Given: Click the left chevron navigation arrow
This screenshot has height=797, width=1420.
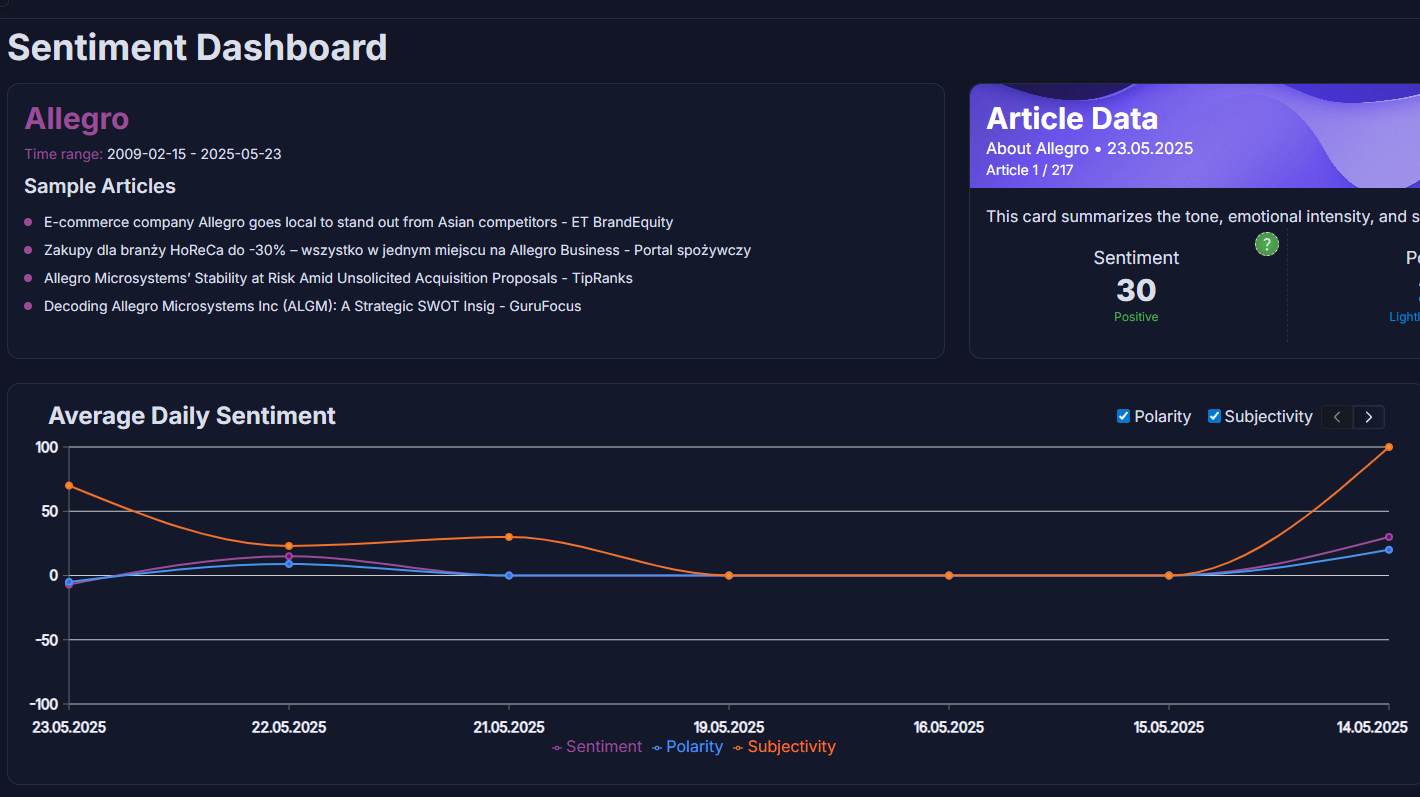Looking at the screenshot, I should tap(1337, 417).
